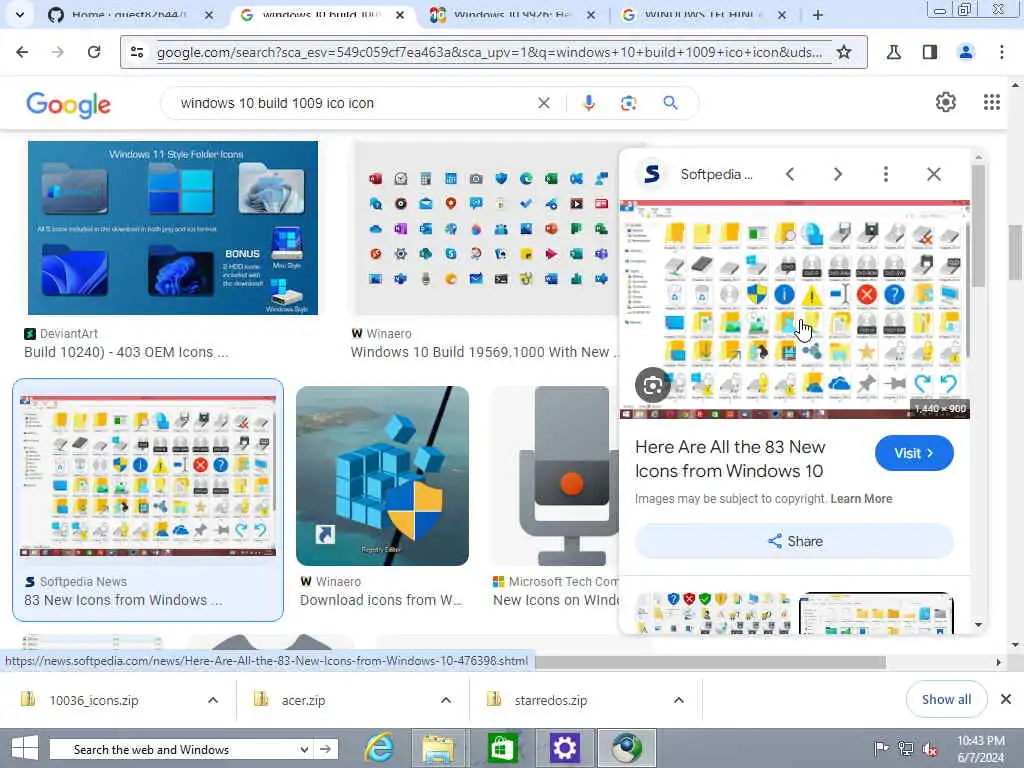Close the GitHub Home tab
The width and height of the screenshot is (1024, 768).
tap(208, 14)
